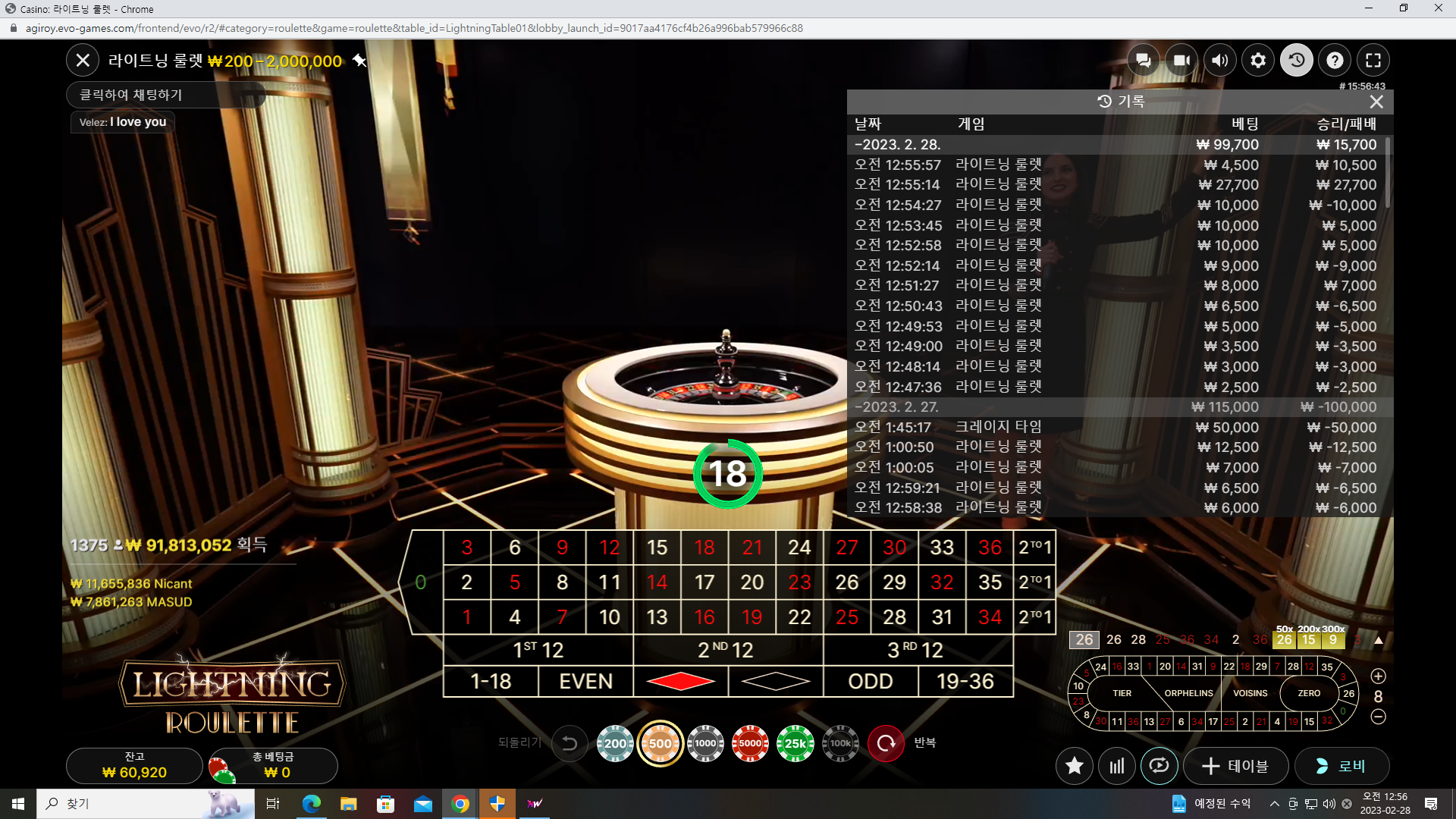The image size is (1456, 819).
Task: Bet on ZERO racetrack section
Action: pyautogui.click(x=1309, y=693)
